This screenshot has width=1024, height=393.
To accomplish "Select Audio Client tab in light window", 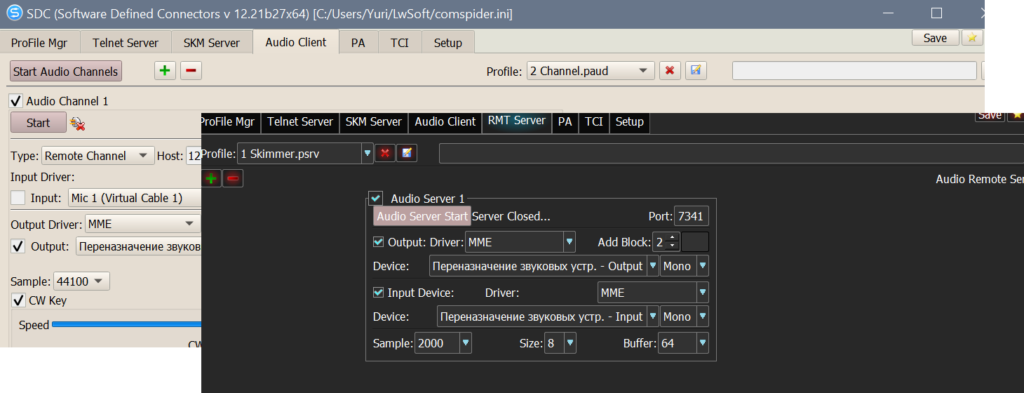I will click(296, 42).
